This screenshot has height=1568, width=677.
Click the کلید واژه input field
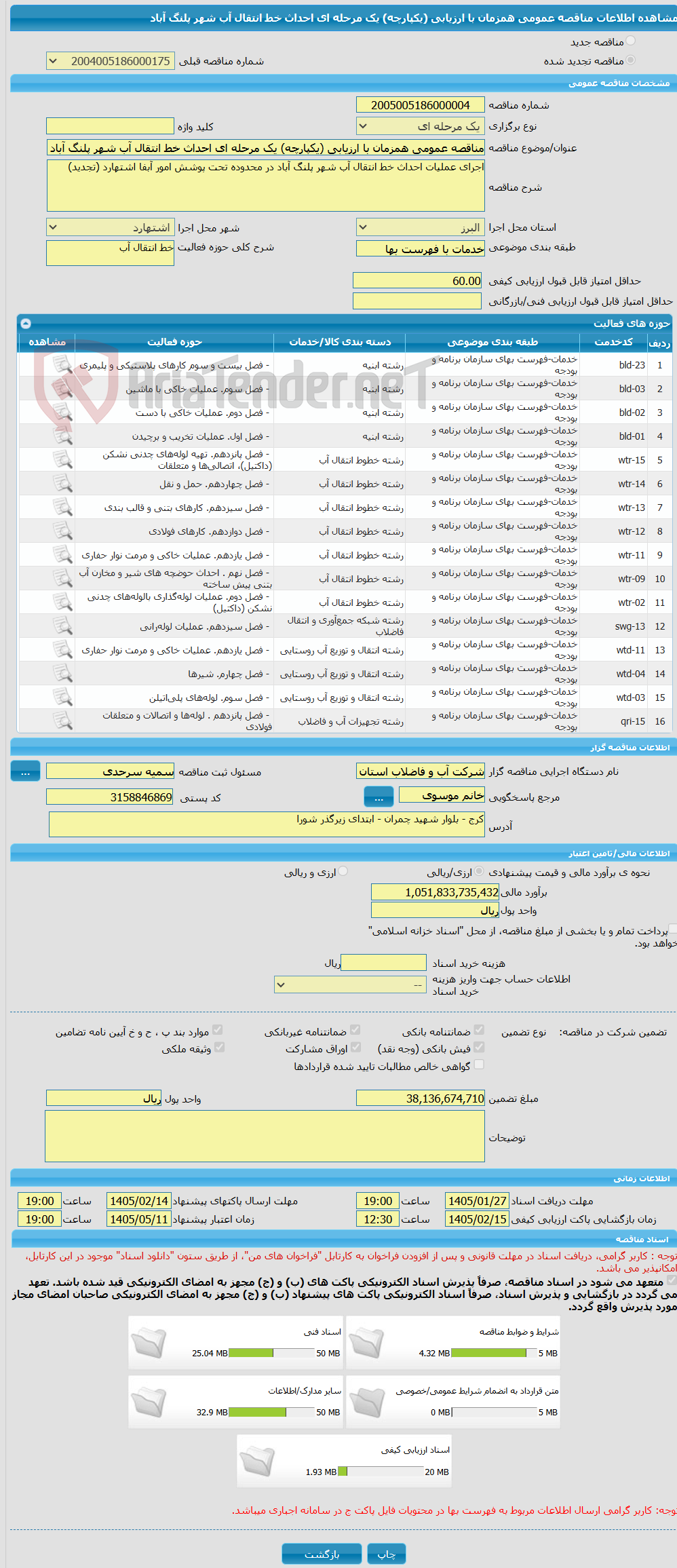point(111,126)
